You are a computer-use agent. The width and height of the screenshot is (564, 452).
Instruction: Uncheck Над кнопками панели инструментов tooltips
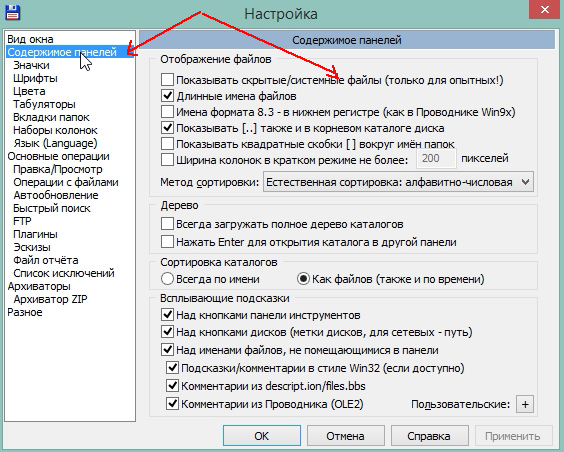(167, 315)
